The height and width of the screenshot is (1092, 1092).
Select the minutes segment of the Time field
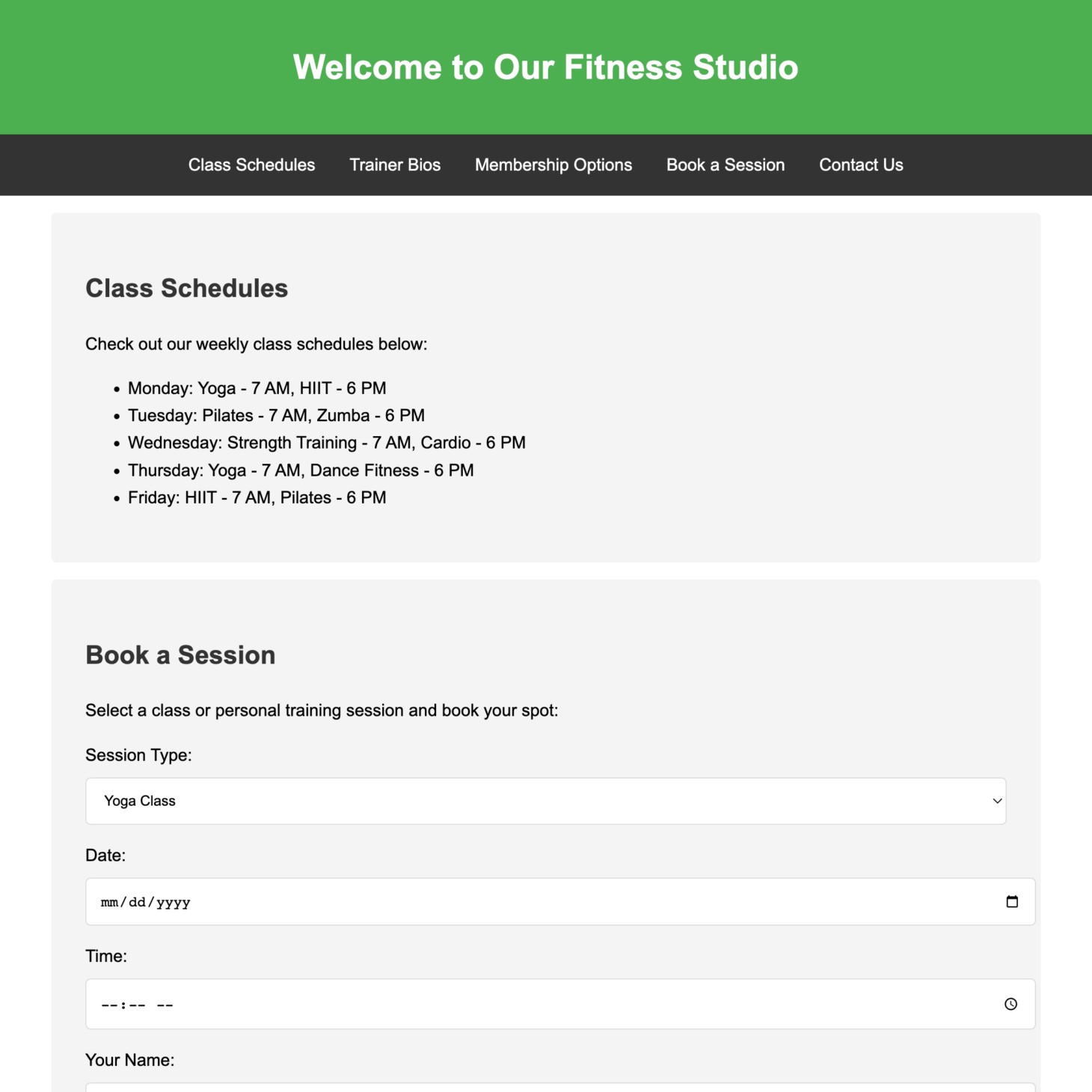coord(137,1005)
